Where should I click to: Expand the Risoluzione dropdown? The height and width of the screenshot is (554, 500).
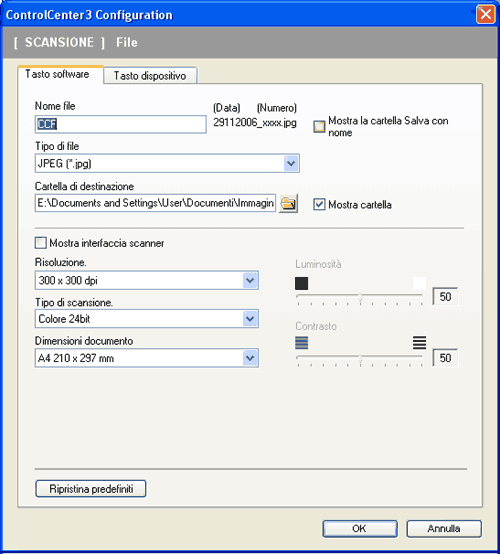[250, 281]
